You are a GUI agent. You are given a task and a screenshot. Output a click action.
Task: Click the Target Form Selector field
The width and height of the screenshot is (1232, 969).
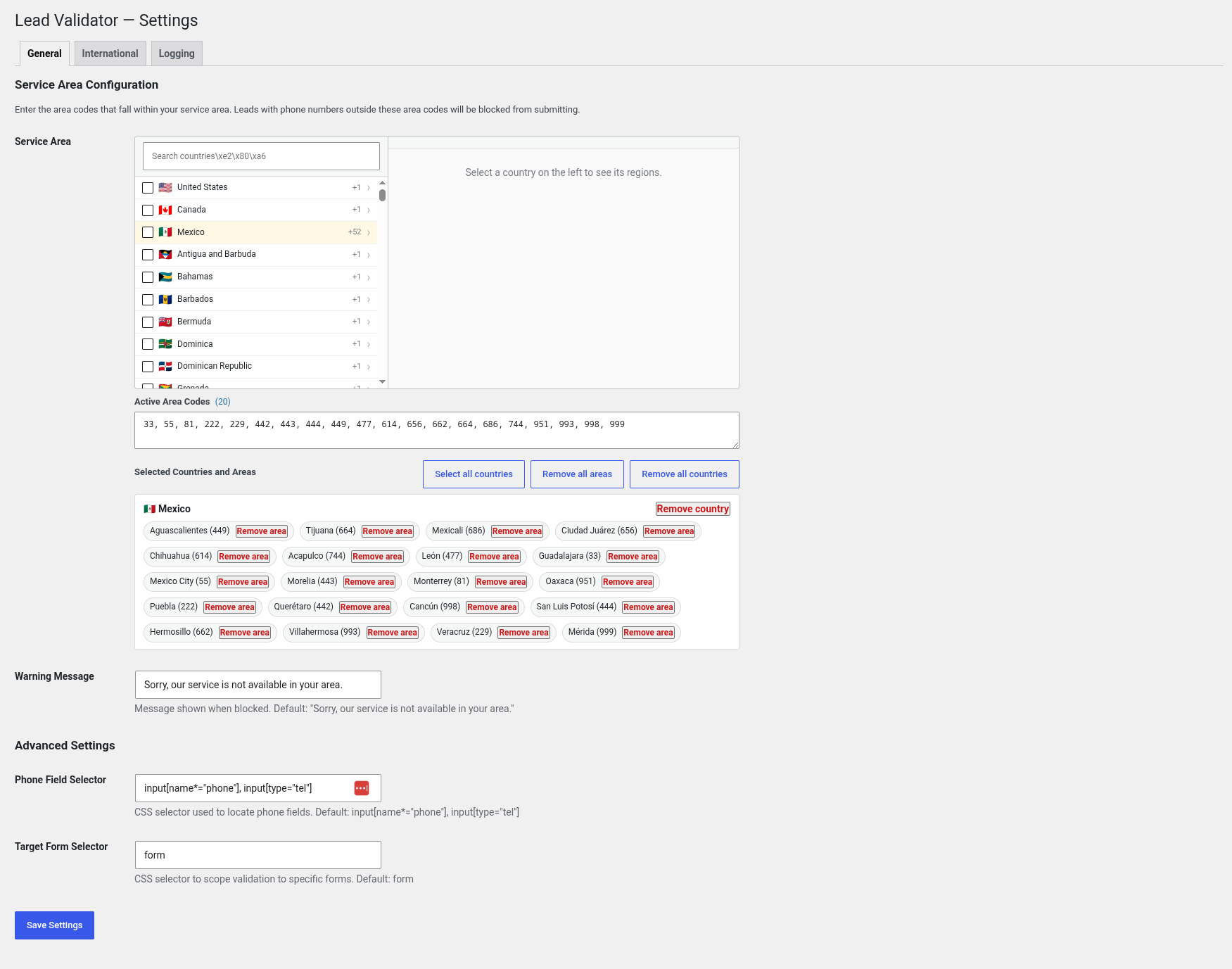(258, 855)
